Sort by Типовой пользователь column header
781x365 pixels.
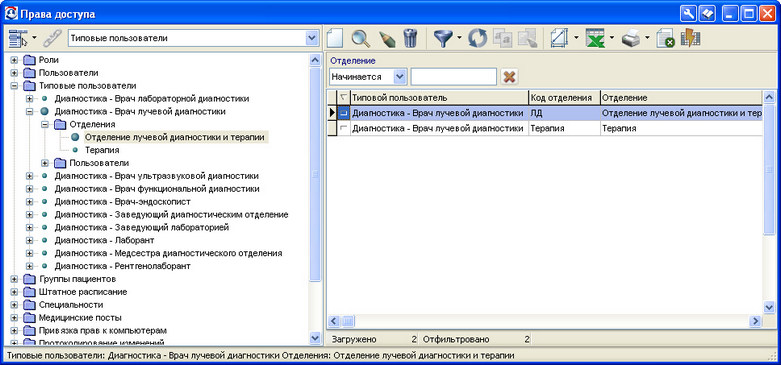click(440, 98)
